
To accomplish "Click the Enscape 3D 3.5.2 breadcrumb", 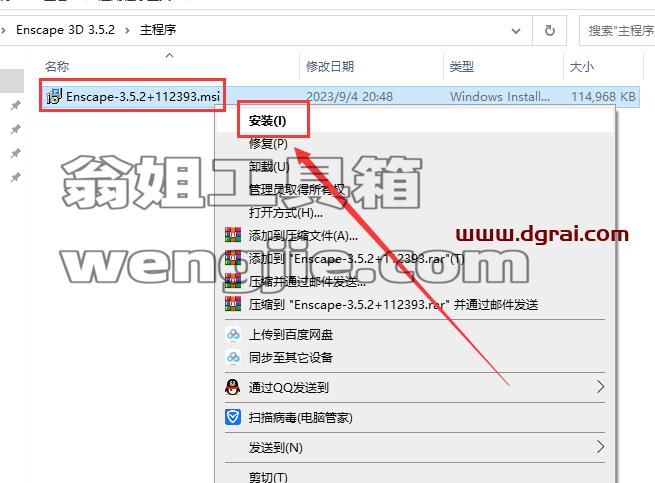I will click(65, 30).
